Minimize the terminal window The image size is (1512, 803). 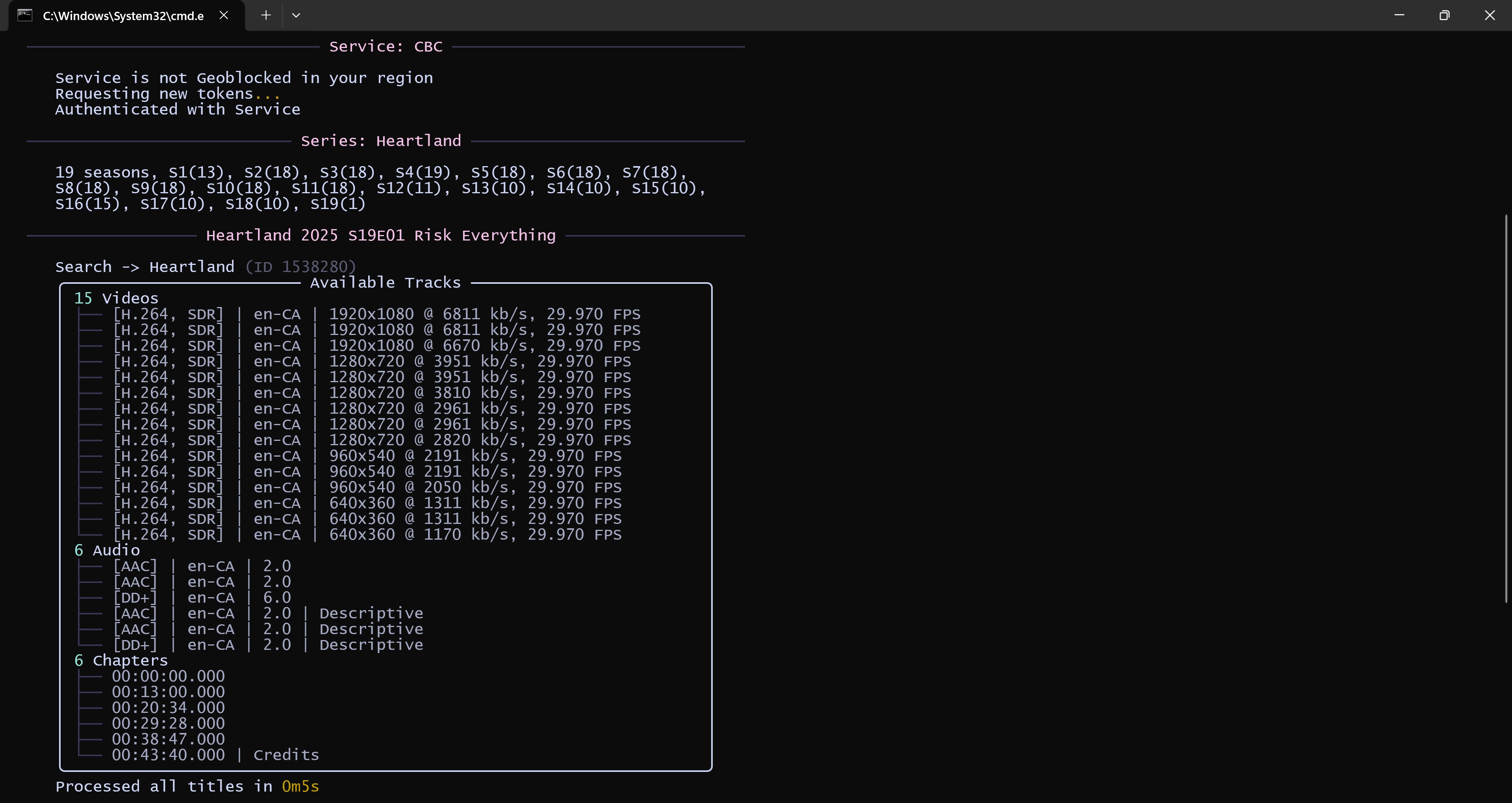pyautogui.click(x=1399, y=15)
